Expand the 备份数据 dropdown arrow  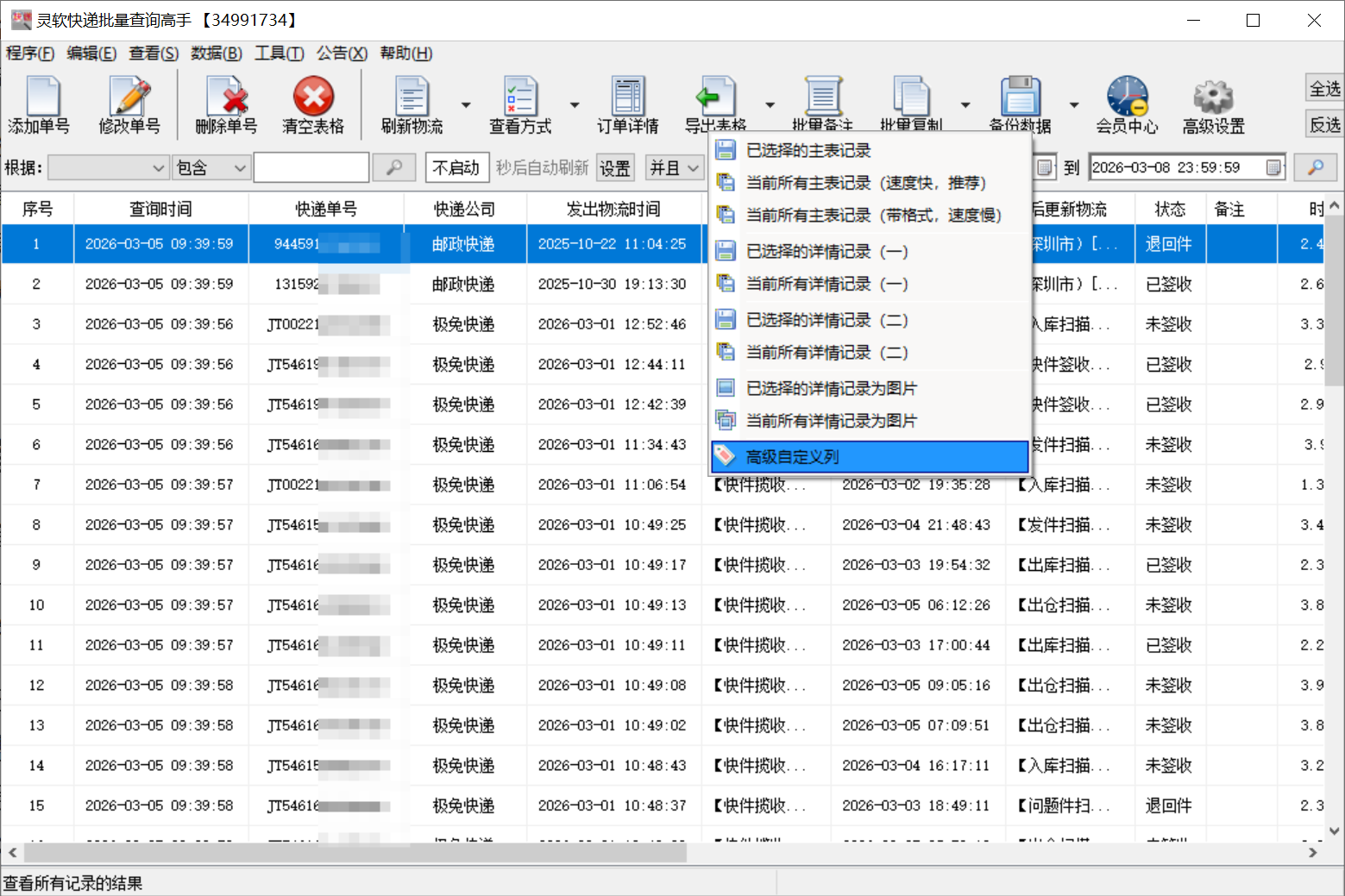1074,105
